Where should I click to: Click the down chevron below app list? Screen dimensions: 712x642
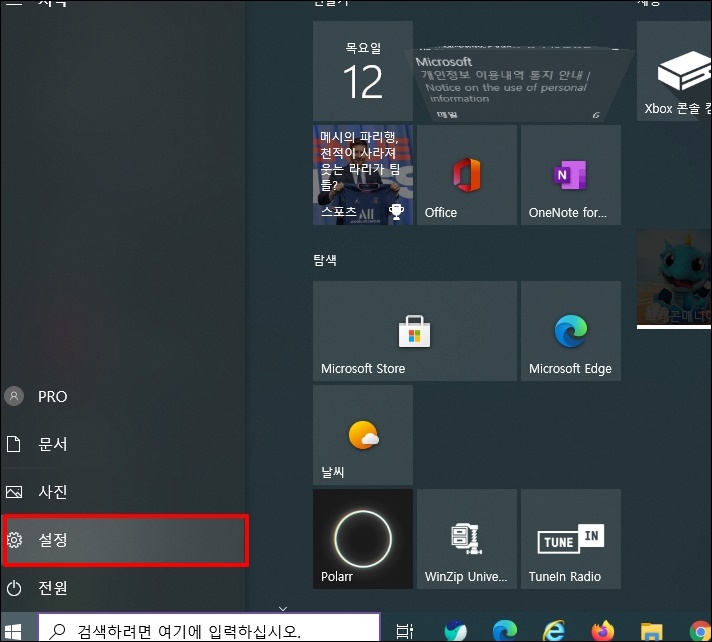pyautogui.click(x=283, y=608)
